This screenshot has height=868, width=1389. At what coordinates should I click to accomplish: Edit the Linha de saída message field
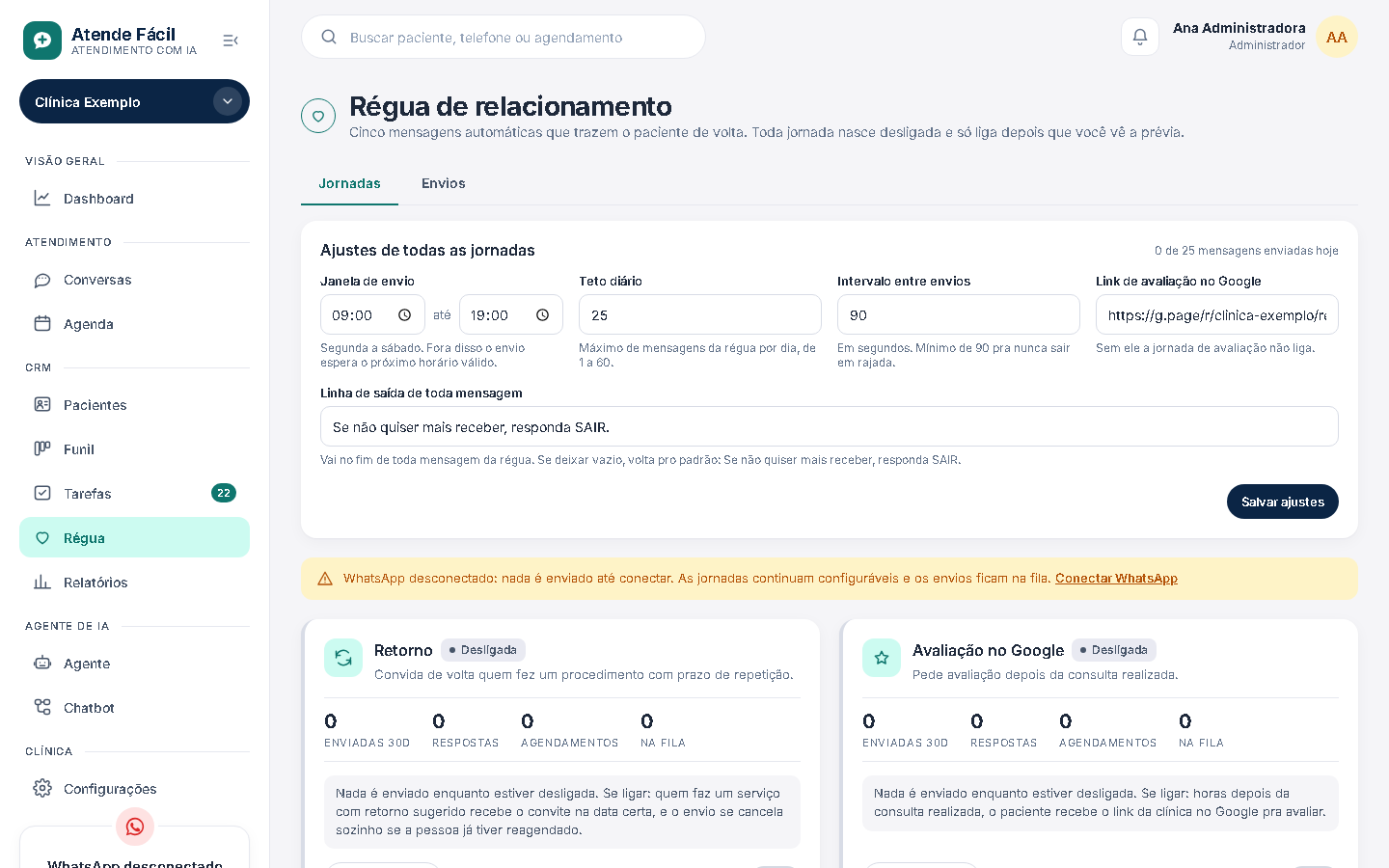(x=830, y=426)
